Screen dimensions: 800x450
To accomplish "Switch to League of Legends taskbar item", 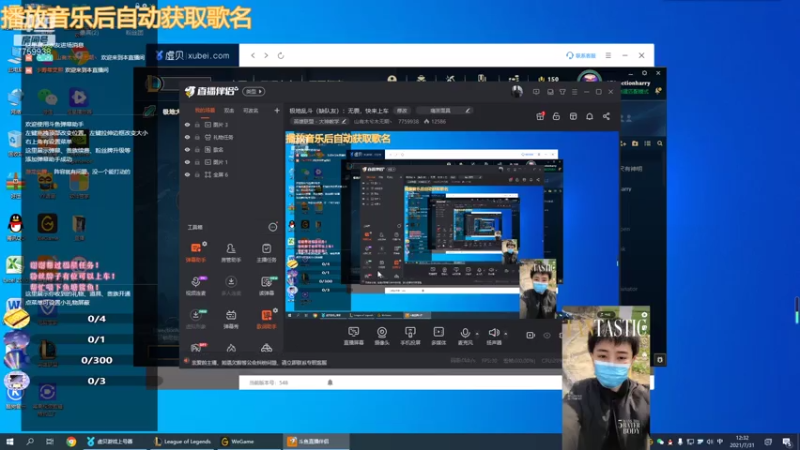I will (183, 441).
